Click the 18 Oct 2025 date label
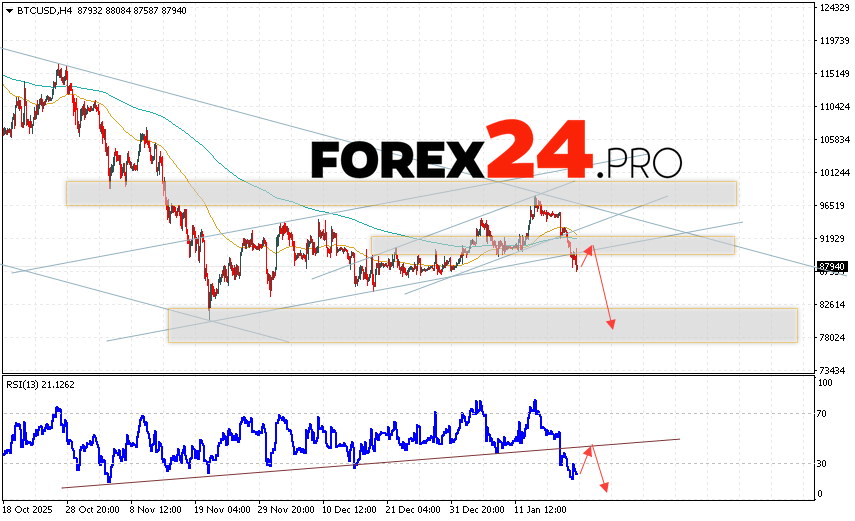 click(x=28, y=509)
